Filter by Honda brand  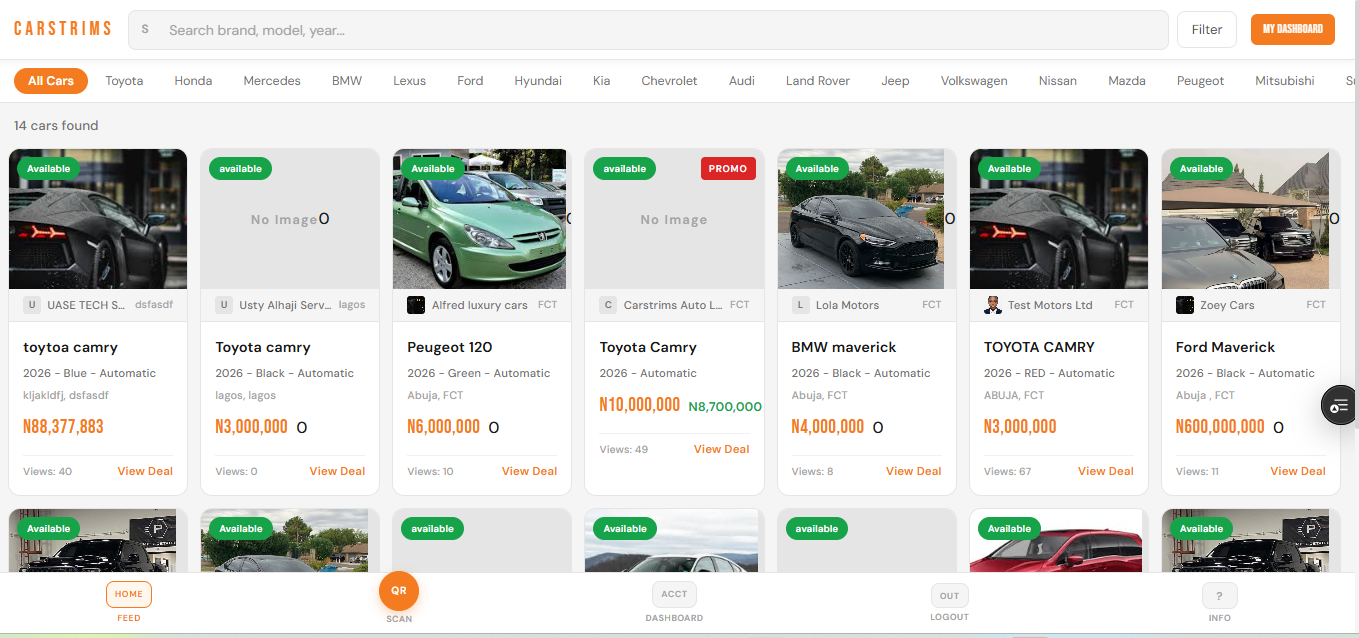(193, 81)
